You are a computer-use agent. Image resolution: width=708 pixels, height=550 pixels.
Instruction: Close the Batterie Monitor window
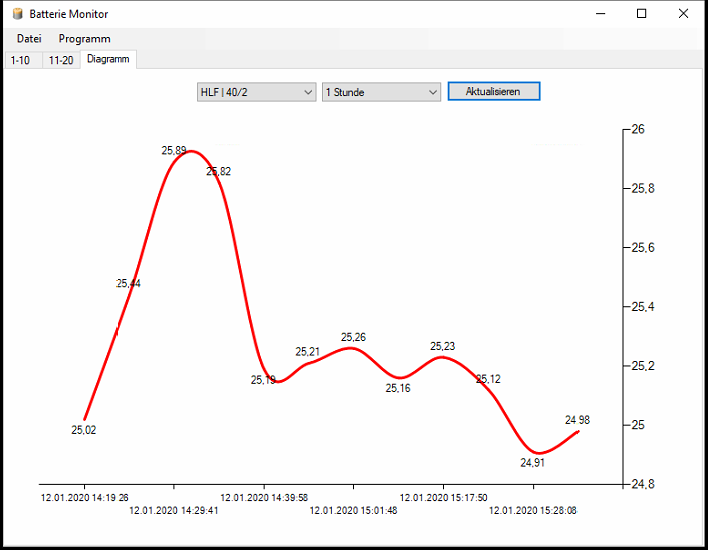[x=683, y=14]
